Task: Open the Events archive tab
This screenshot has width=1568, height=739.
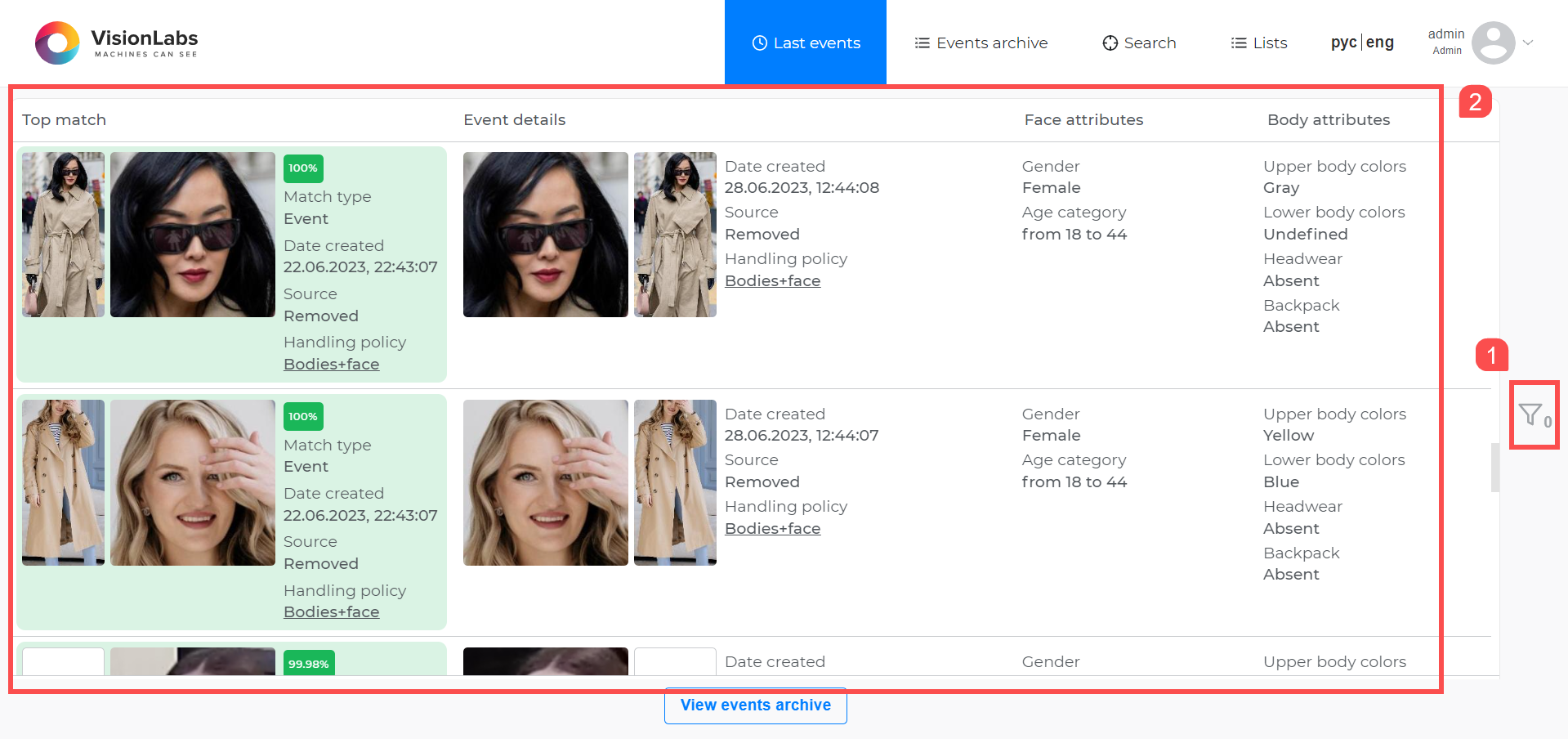Action: click(x=981, y=43)
